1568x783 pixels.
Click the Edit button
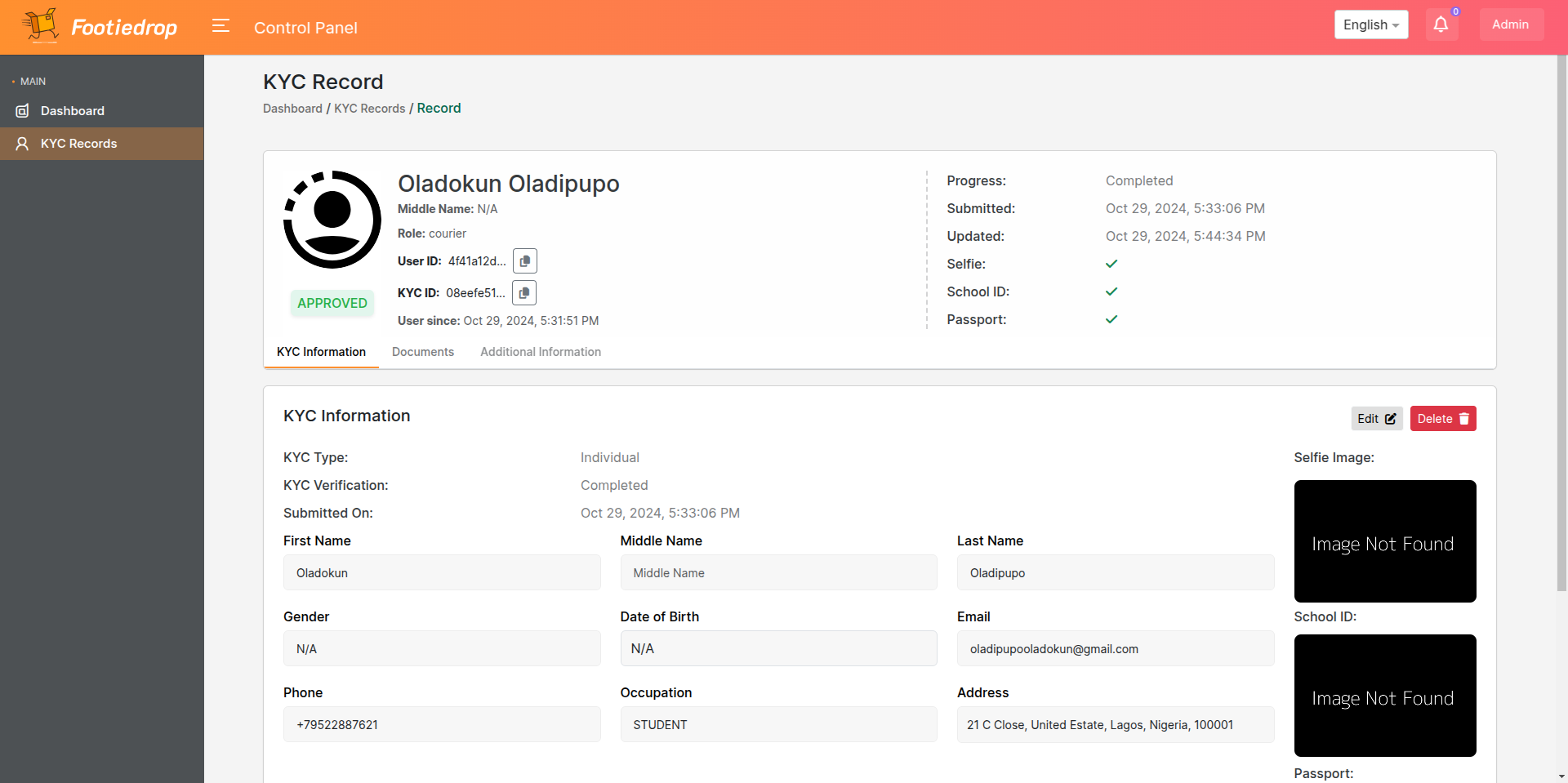point(1377,419)
